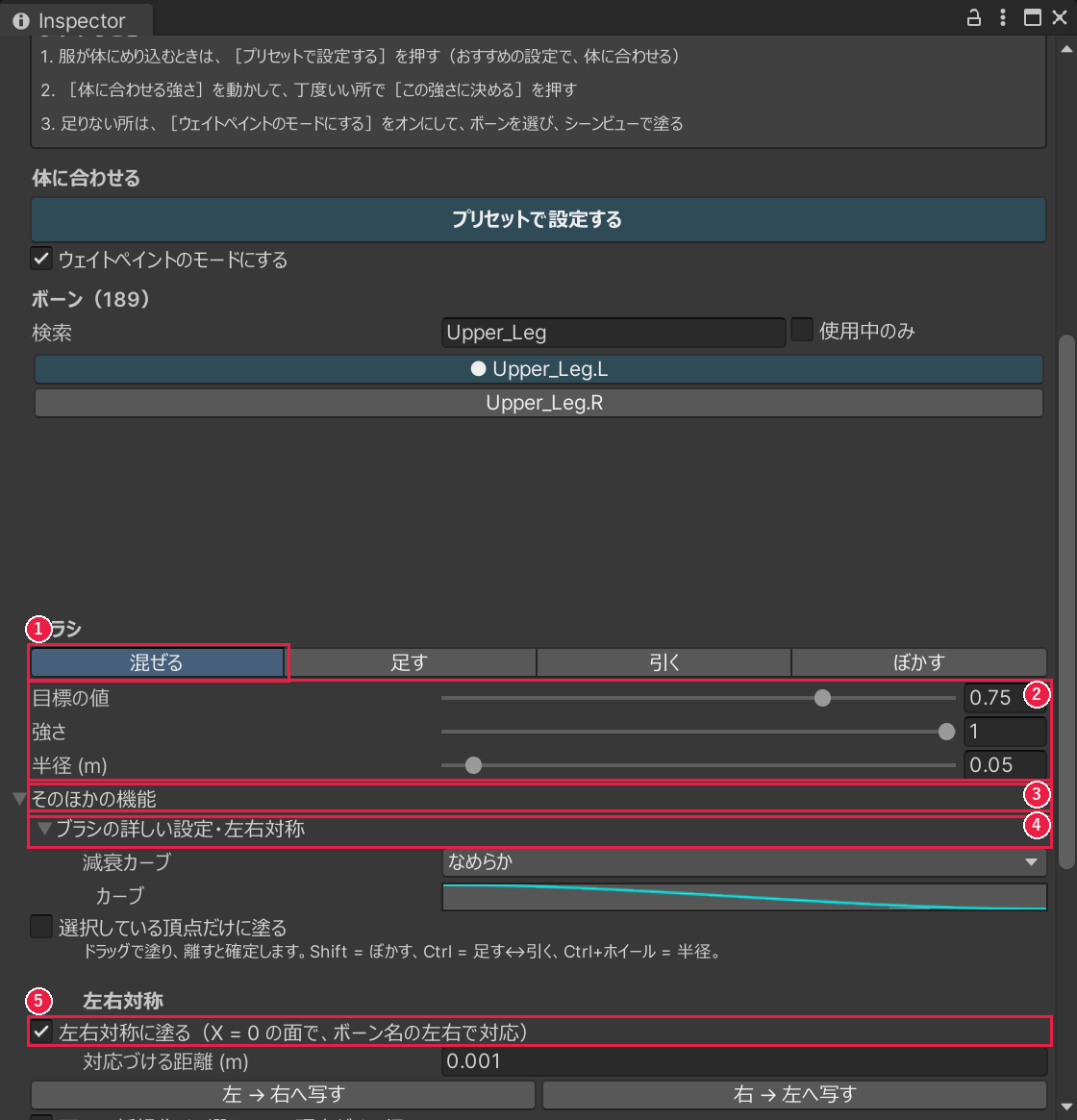
Task: Click the 目標の値 slider handle
Action: (x=822, y=698)
